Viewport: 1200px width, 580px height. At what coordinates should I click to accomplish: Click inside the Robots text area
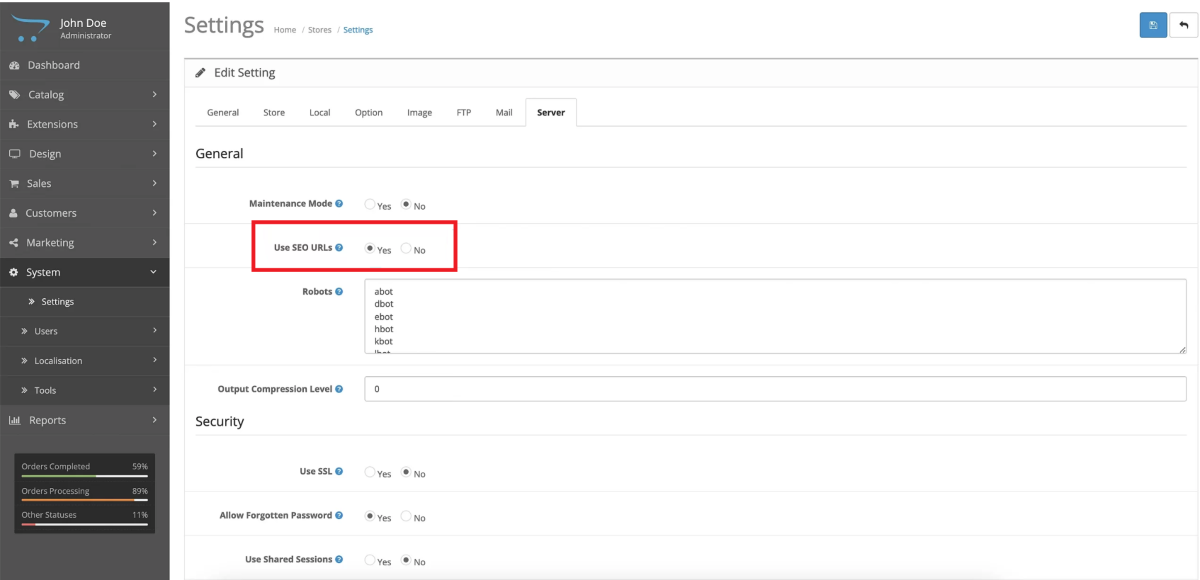775,316
